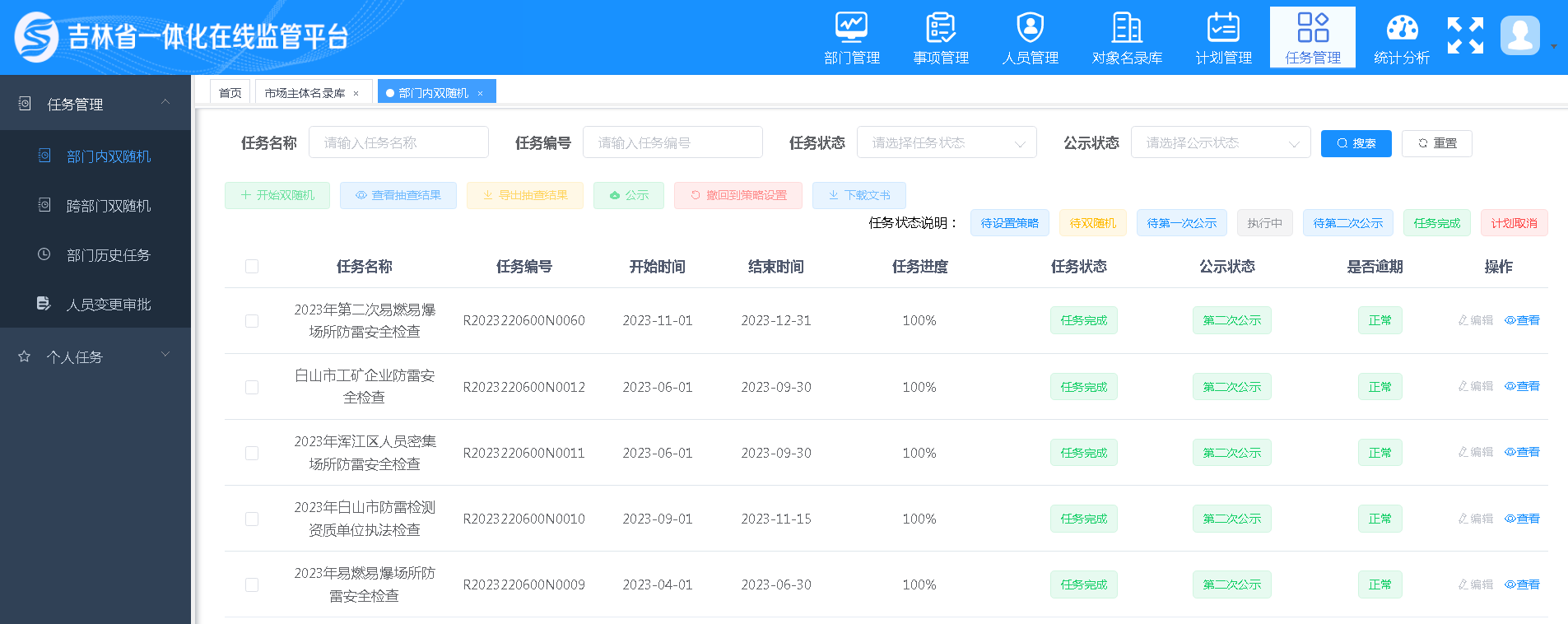This screenshot has height=624, width=1568.
Task: View task R2023220600N0011
Action: tap(1522, 452)
